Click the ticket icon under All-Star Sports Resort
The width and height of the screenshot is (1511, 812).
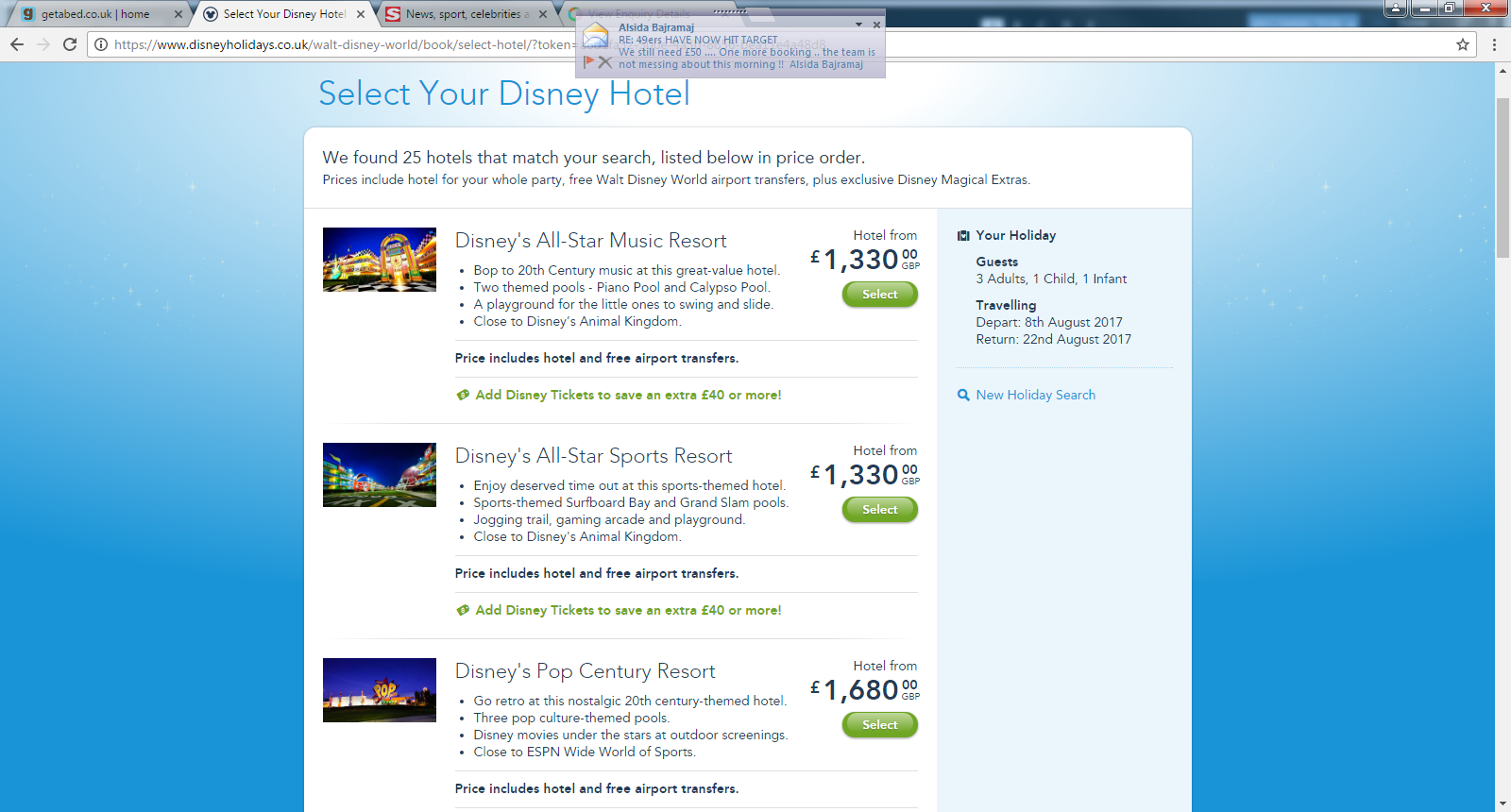pos(463,610)
